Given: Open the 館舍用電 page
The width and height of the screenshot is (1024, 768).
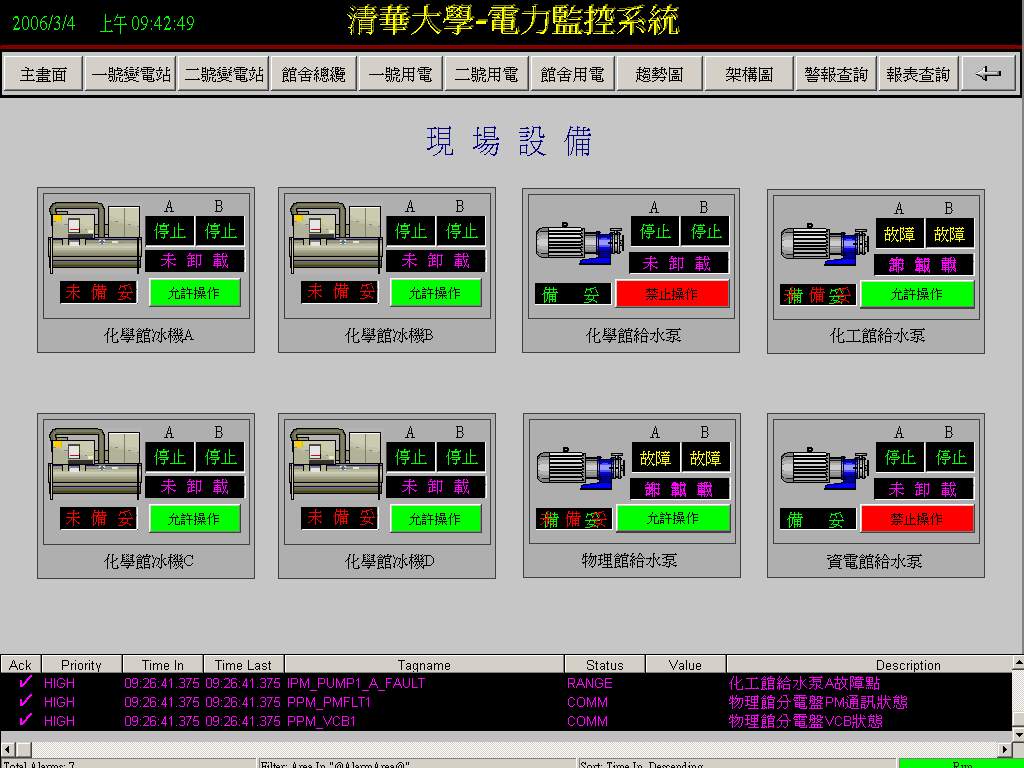Looking at the screenshot, I should click(x=573, y=74).
